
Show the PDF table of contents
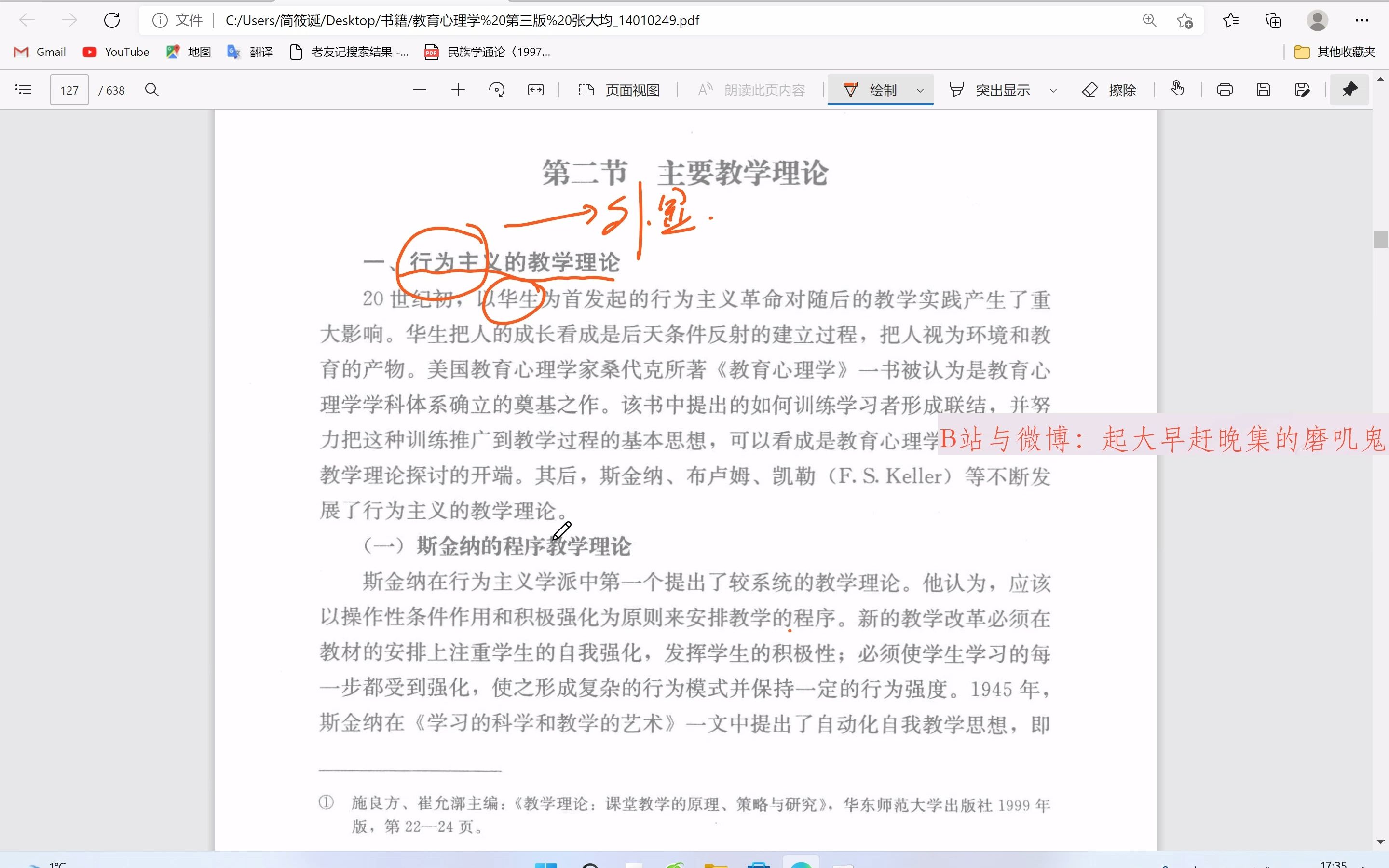pyautogui.click(x=24, y=90)
